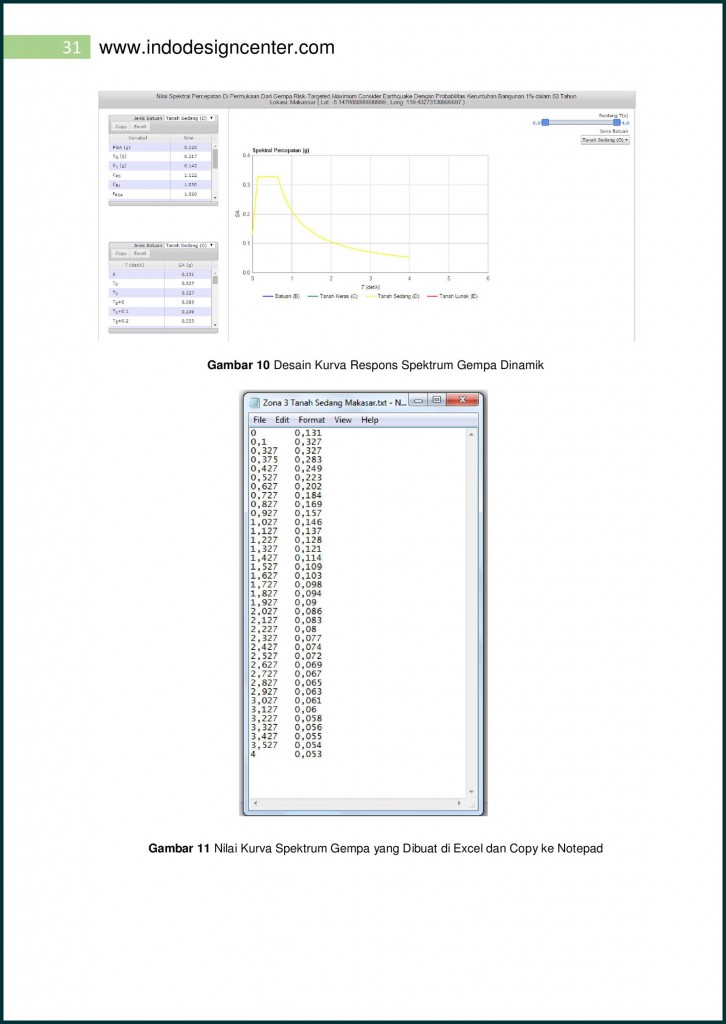Click Excel button above the T (detik) table
726x1024 pixels.
coord(140,253)
